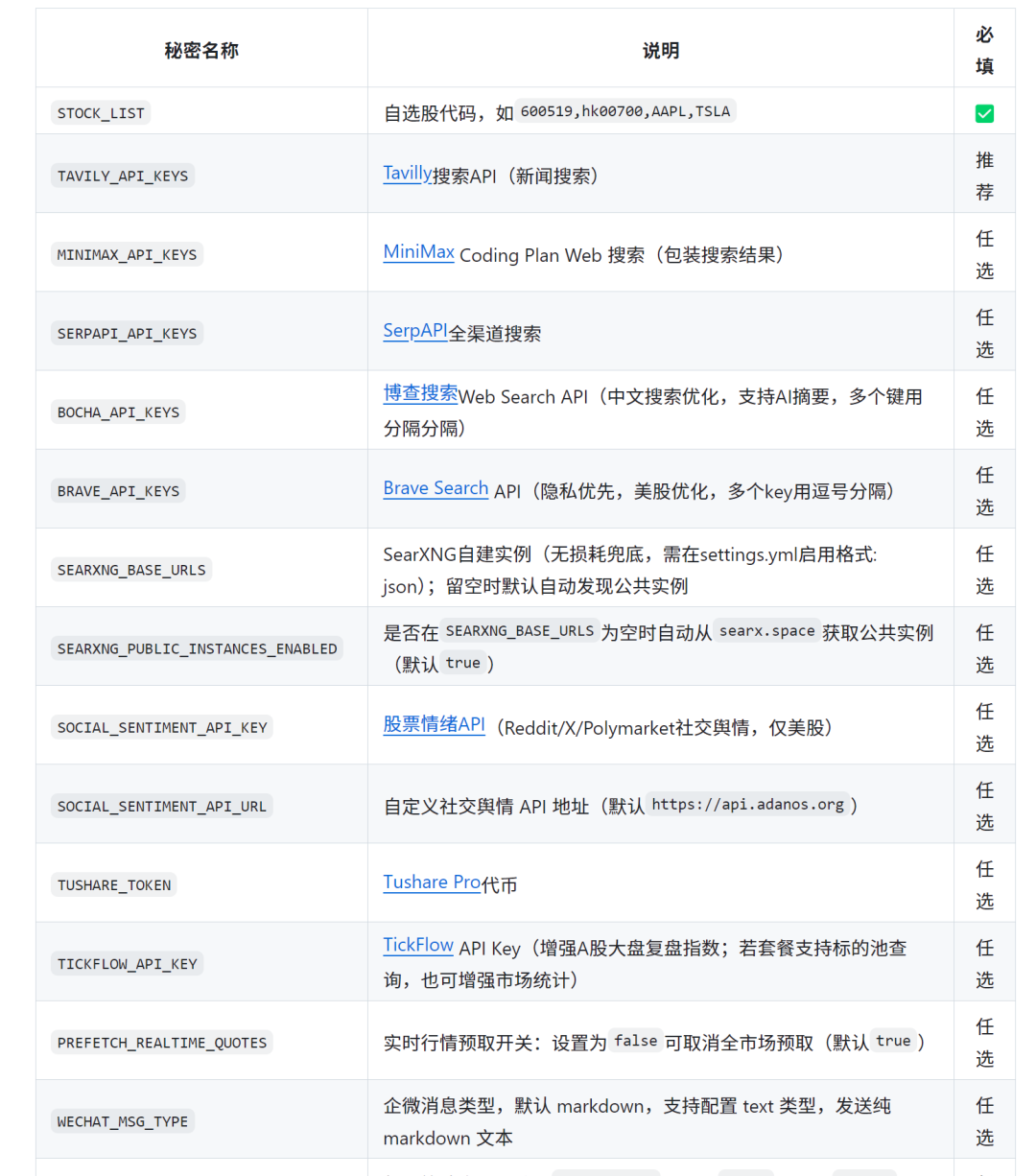Click the 秘密名称 column header

coord(200,49)
